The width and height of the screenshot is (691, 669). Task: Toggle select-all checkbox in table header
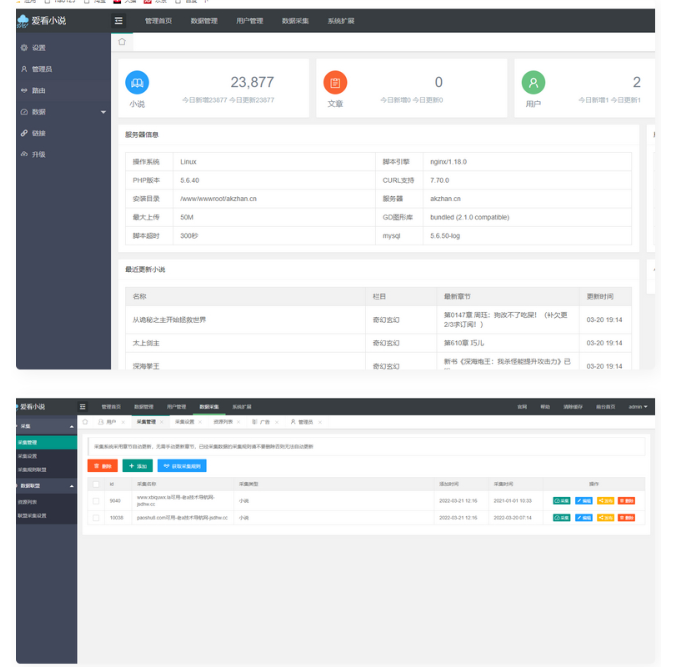click(96, 483)
